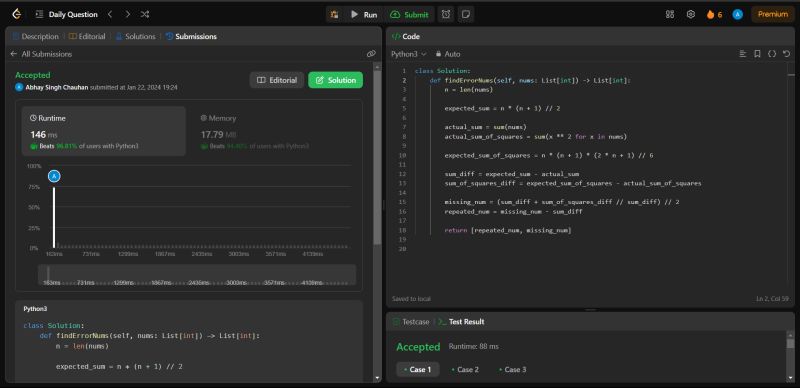800x388 pixels.
Task: Click the braces icon in editor toolbar
Action: coord(772,54)
